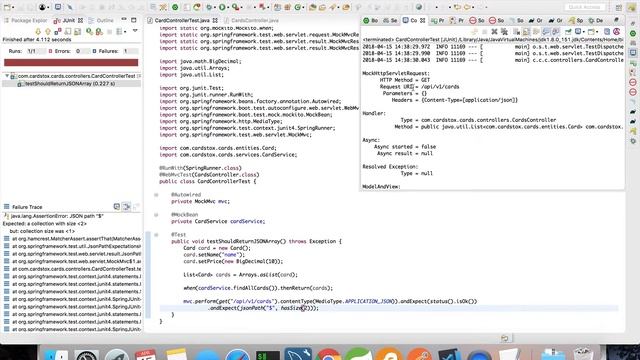640x360 pixels.
Task: Open Chrome in the Dock
Action: coord(328,353)
